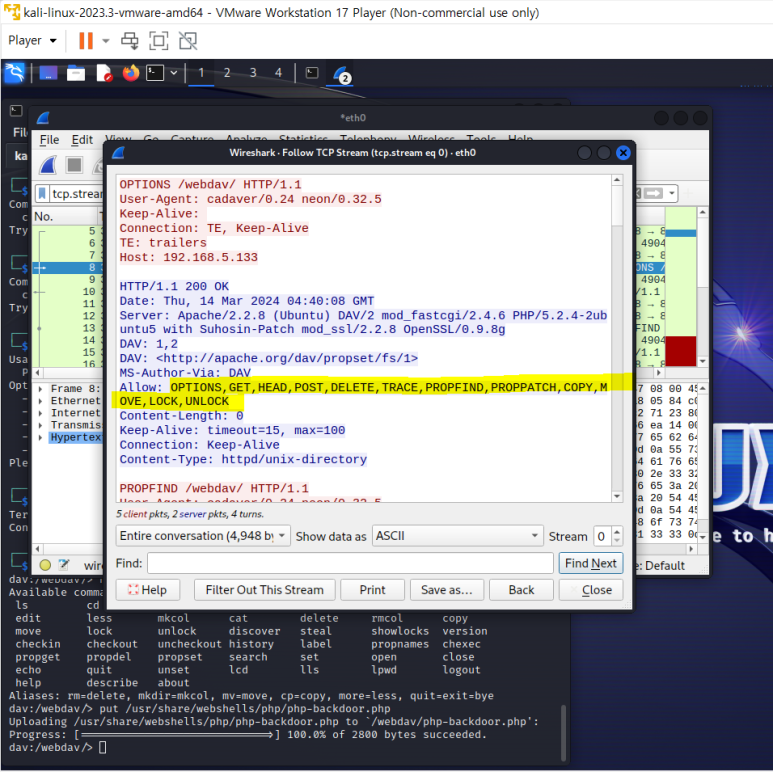773x772 pixels.
Task: Click the Wireshark taskbar entry with badge 2
Action: coord(341,74)
